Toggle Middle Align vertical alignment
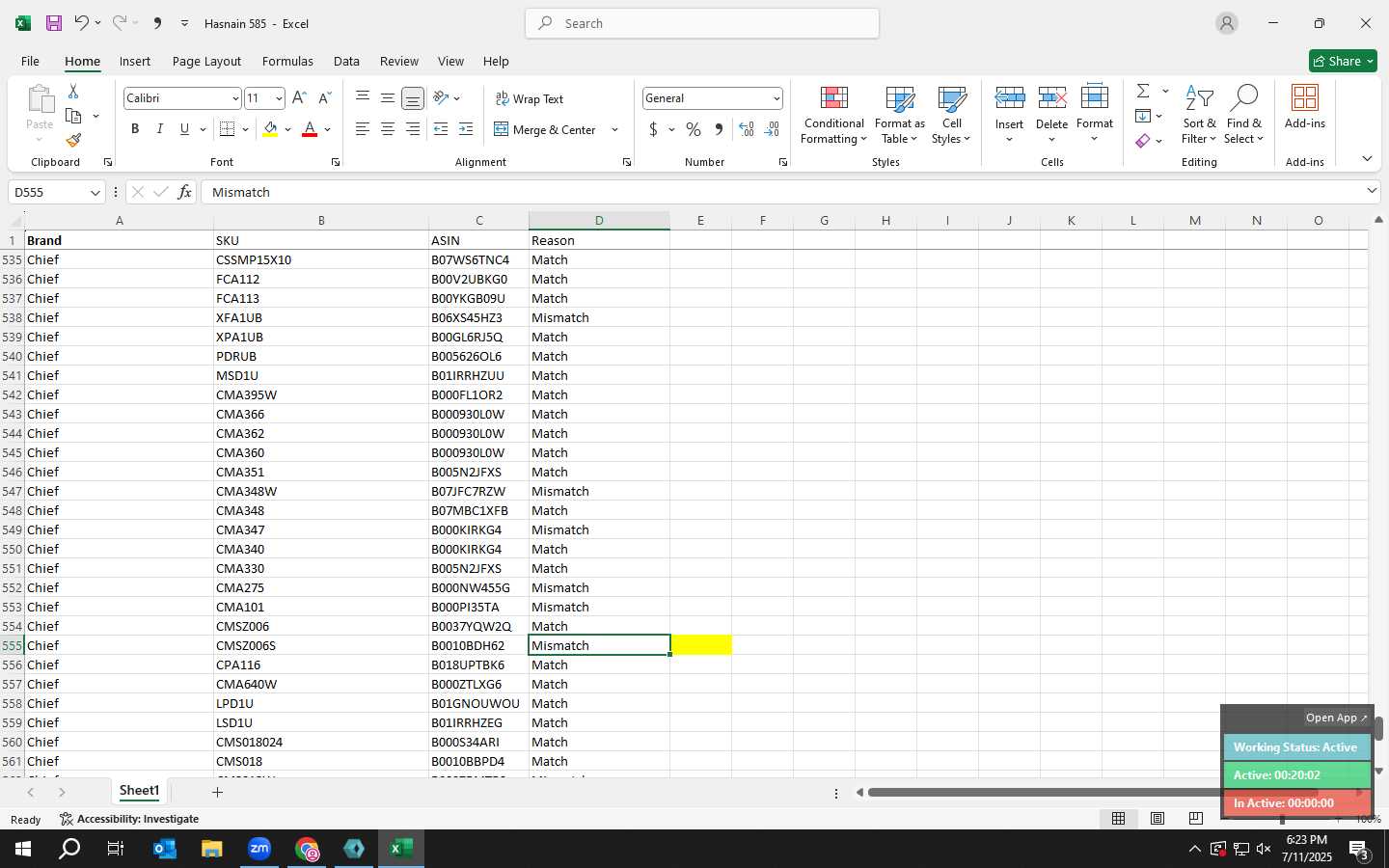The image size is (1389, 868). 388,98
